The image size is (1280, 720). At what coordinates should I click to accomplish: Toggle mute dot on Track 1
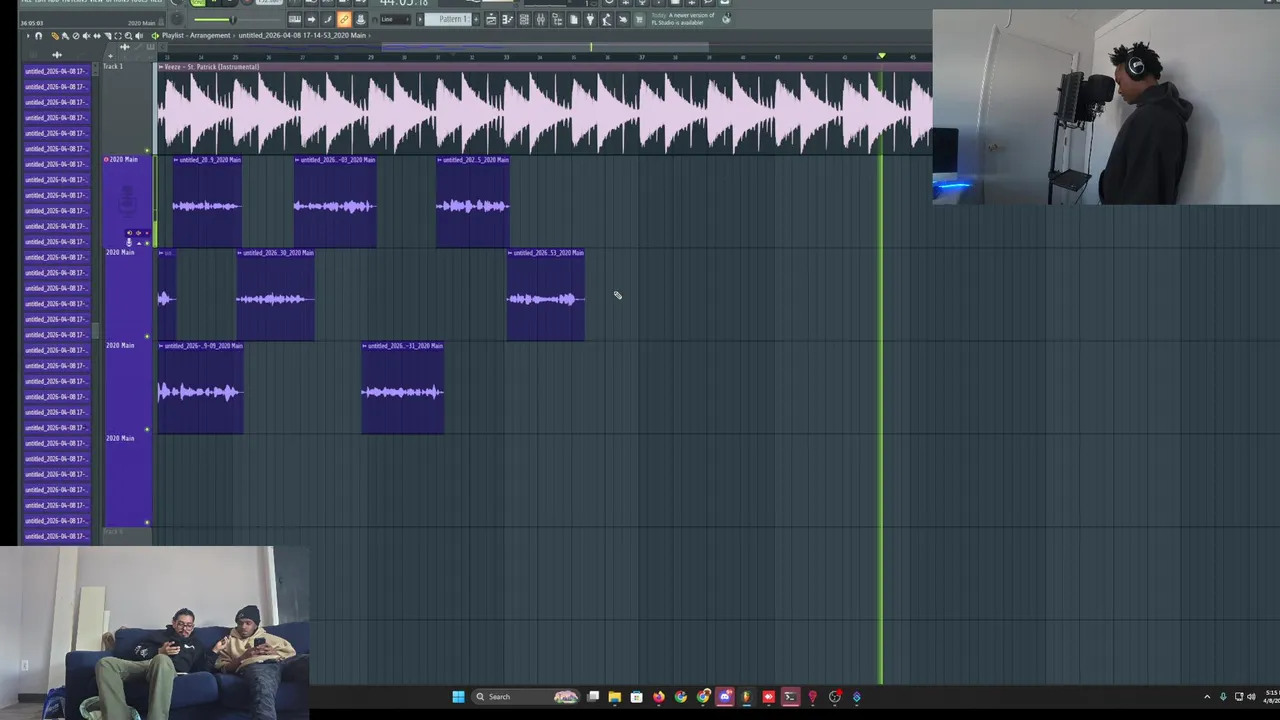point(148,151)
